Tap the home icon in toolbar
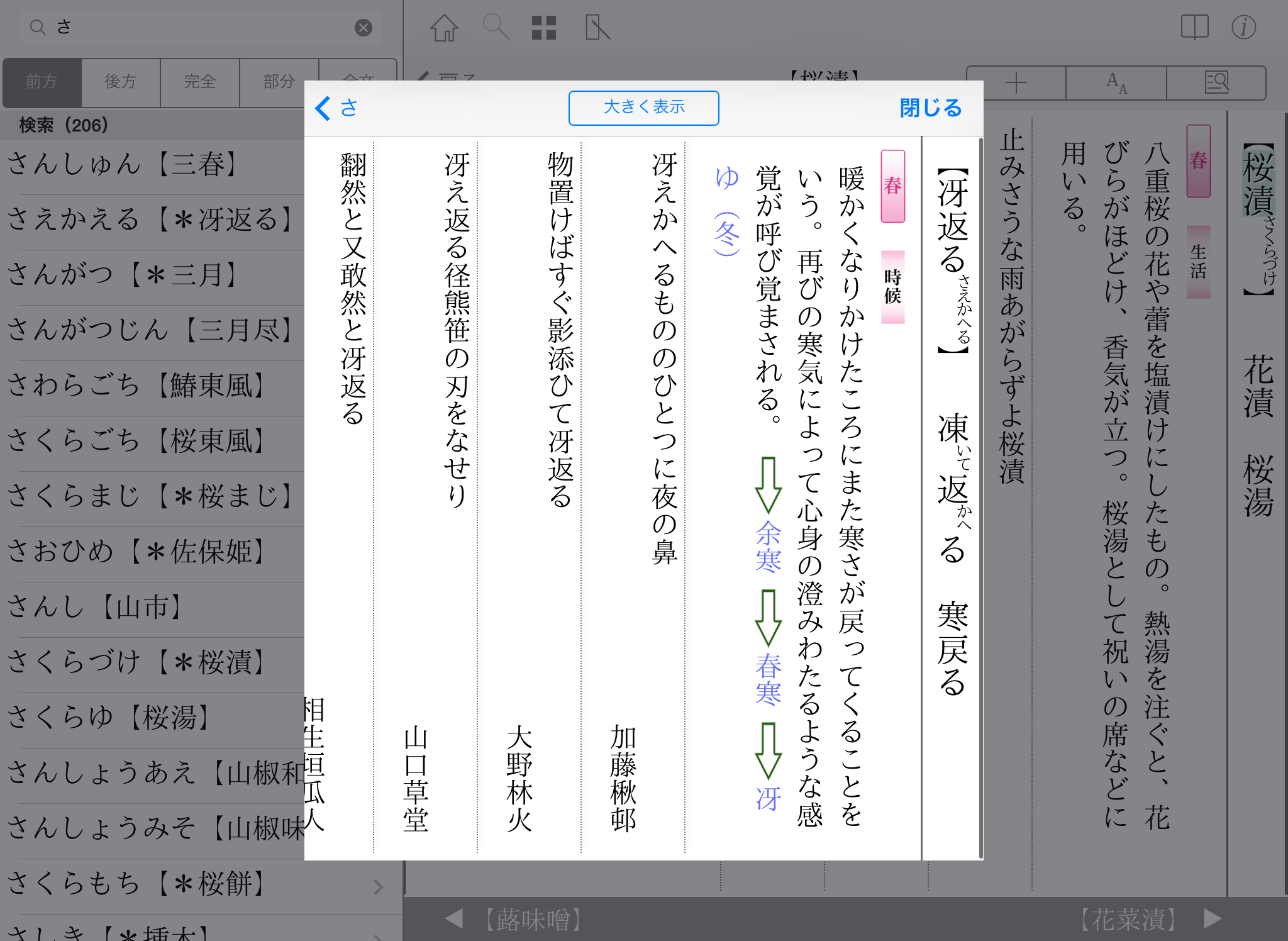 (x=444, y=28)
